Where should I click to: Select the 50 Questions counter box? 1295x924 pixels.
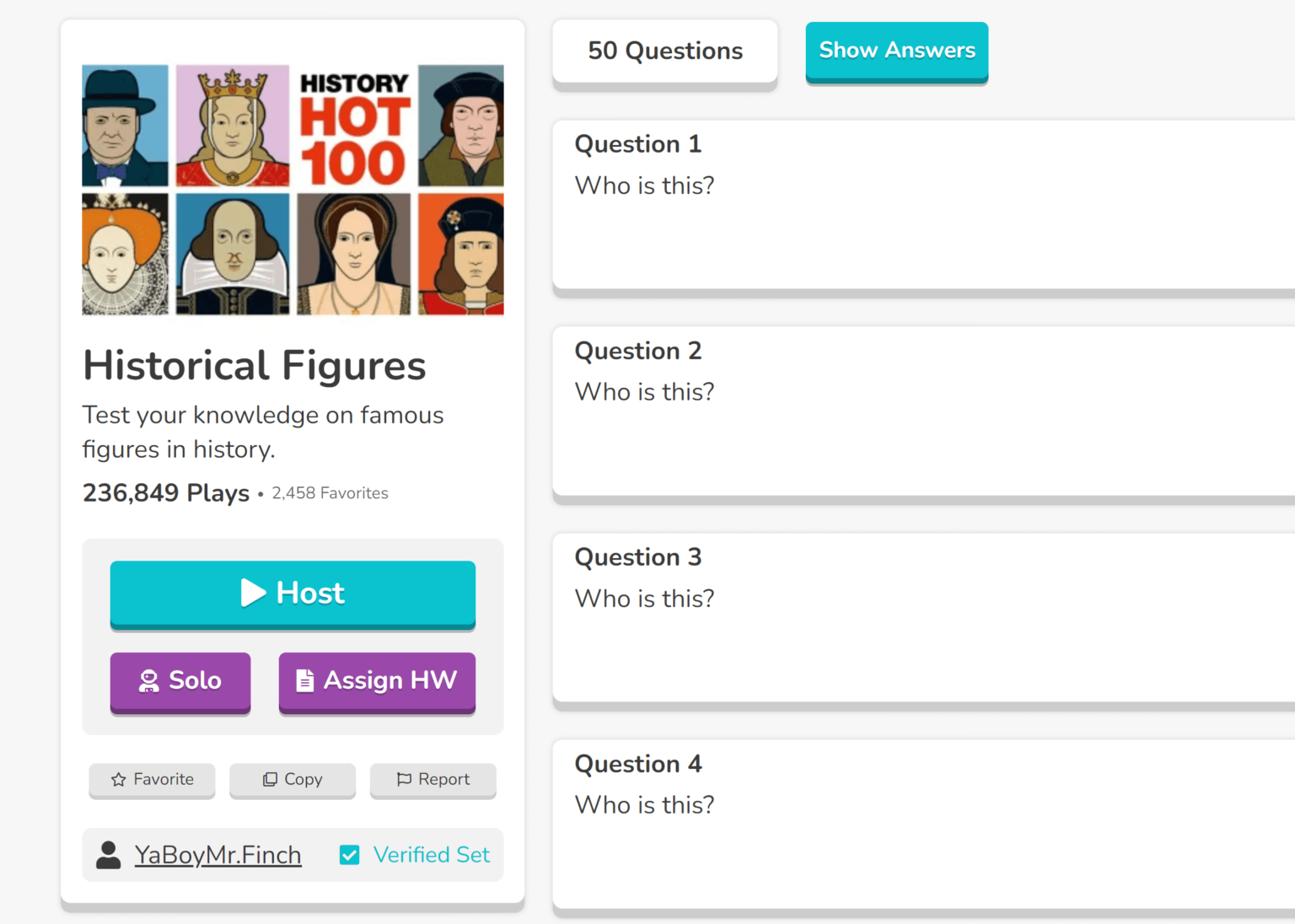(664, 51)
